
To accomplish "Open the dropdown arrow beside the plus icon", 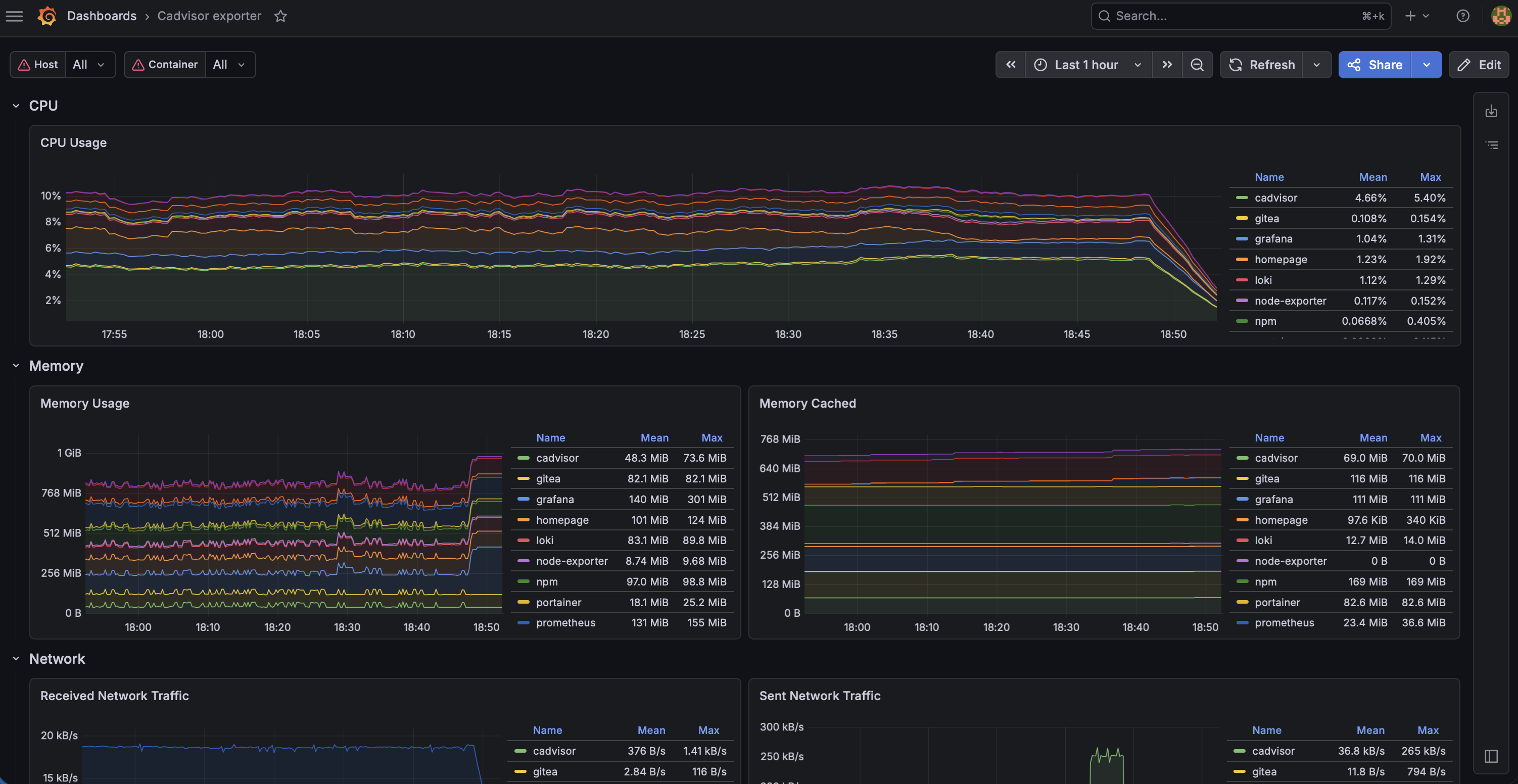I will (1426, 16).
